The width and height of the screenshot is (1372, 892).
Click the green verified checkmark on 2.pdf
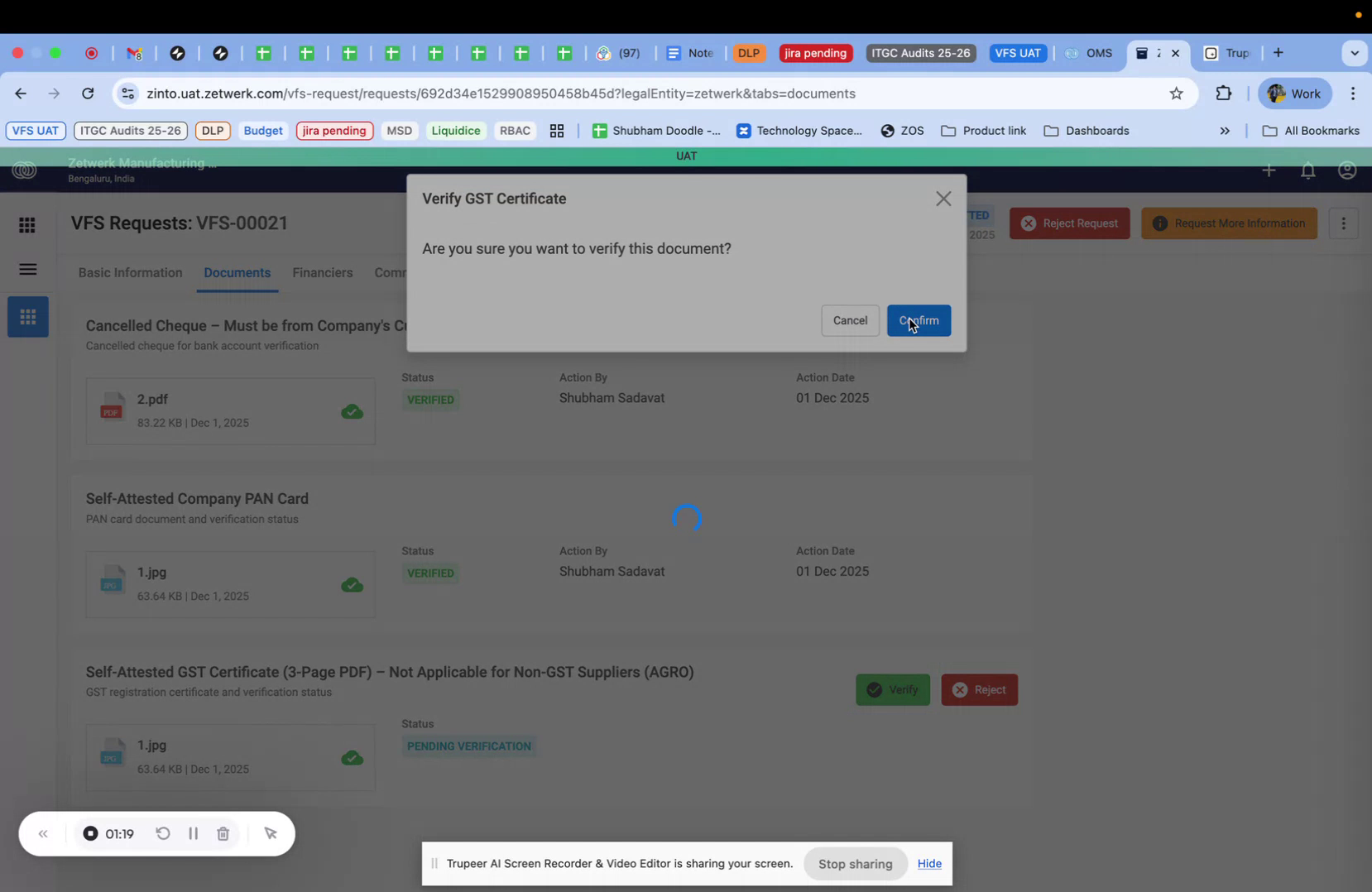(x=352, y=411)
